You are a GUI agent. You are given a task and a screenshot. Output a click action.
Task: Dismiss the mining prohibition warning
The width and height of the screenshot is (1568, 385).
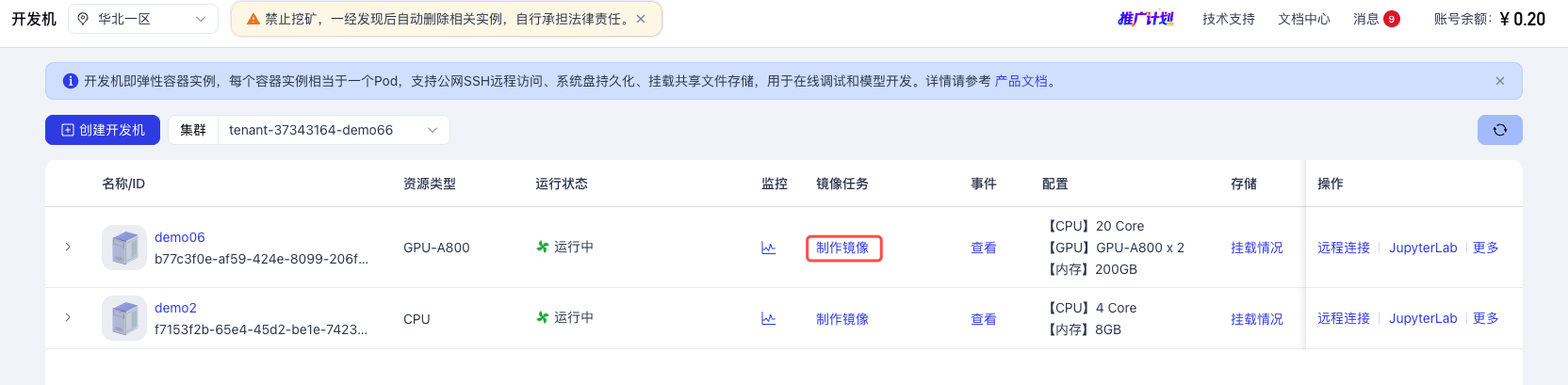pyautogui.click(x=641, y=19)
